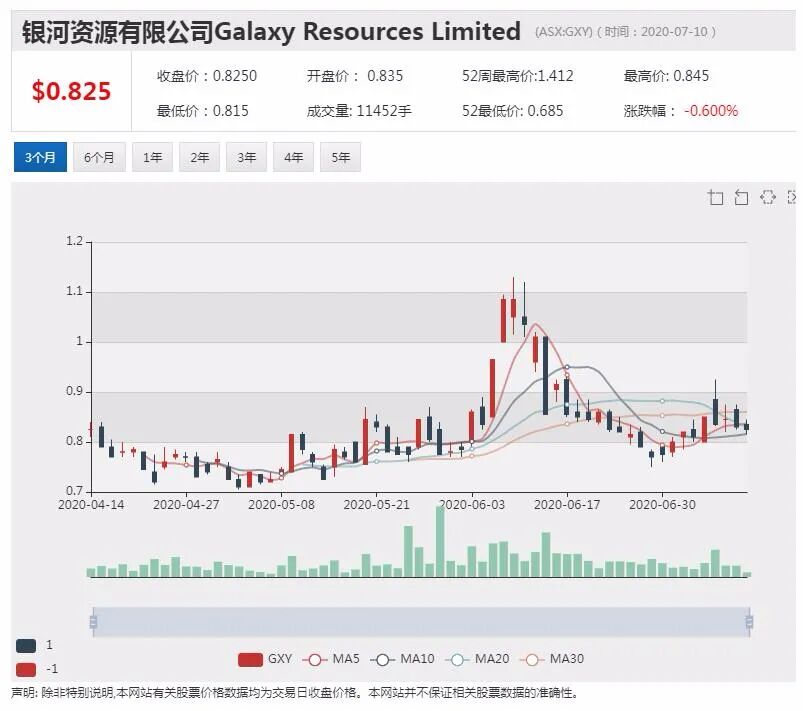Click the restore chart hexagon icon
The image size is (803, 711).
767,197
